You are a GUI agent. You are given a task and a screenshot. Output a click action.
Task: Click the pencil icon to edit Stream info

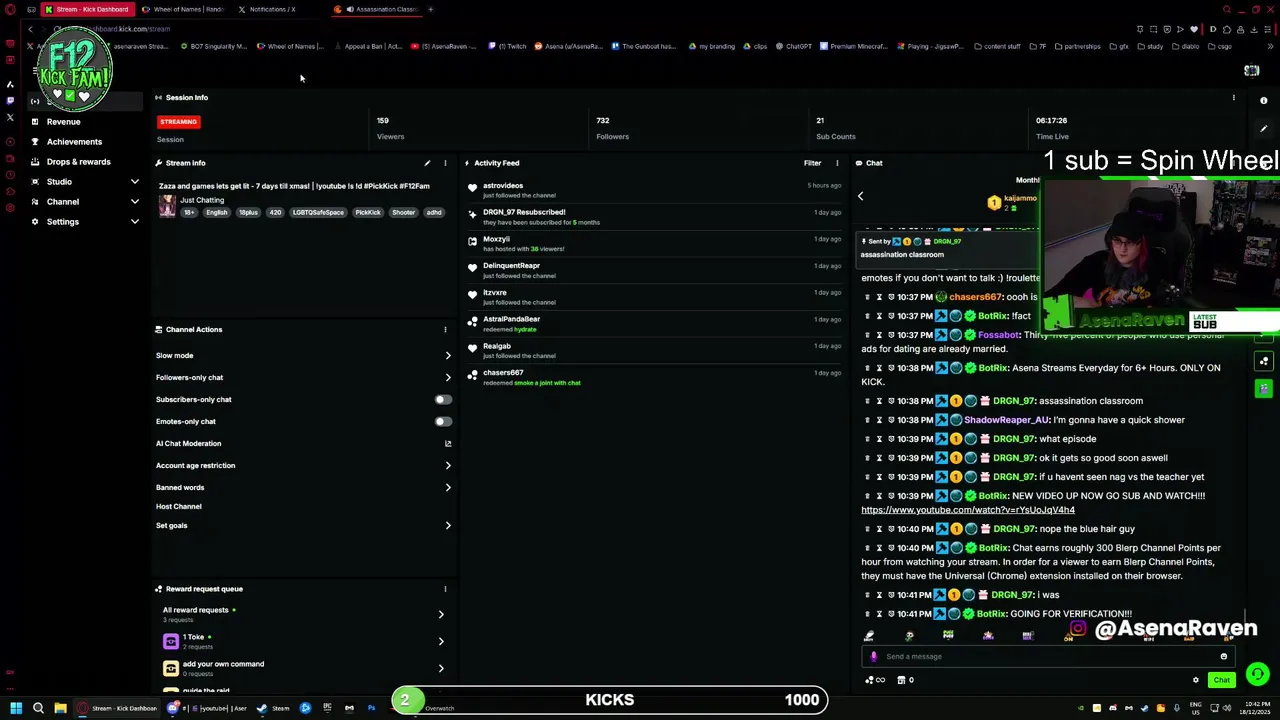click(x=427, y=163)
